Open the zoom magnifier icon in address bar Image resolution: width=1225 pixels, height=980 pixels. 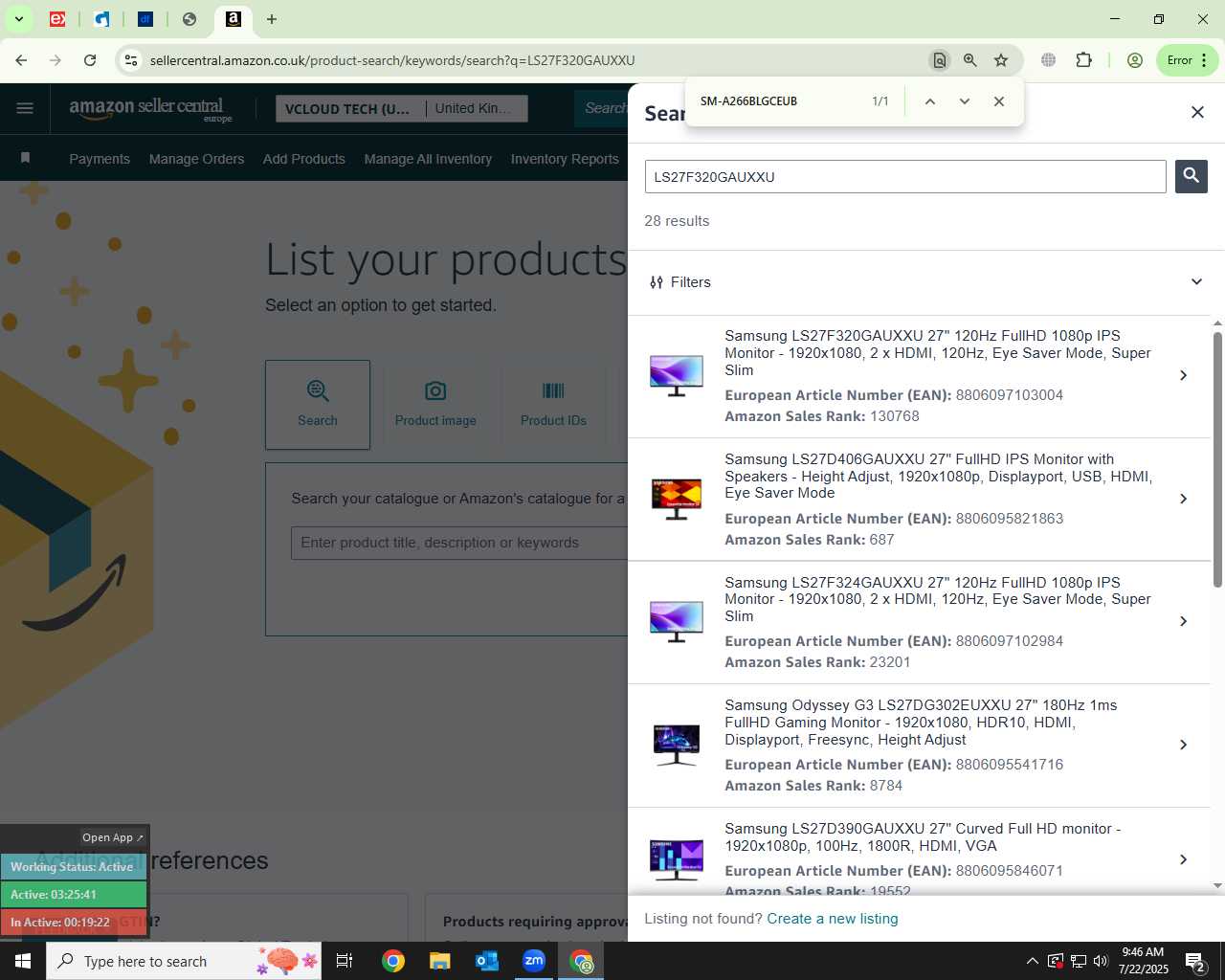click(970, 60)
